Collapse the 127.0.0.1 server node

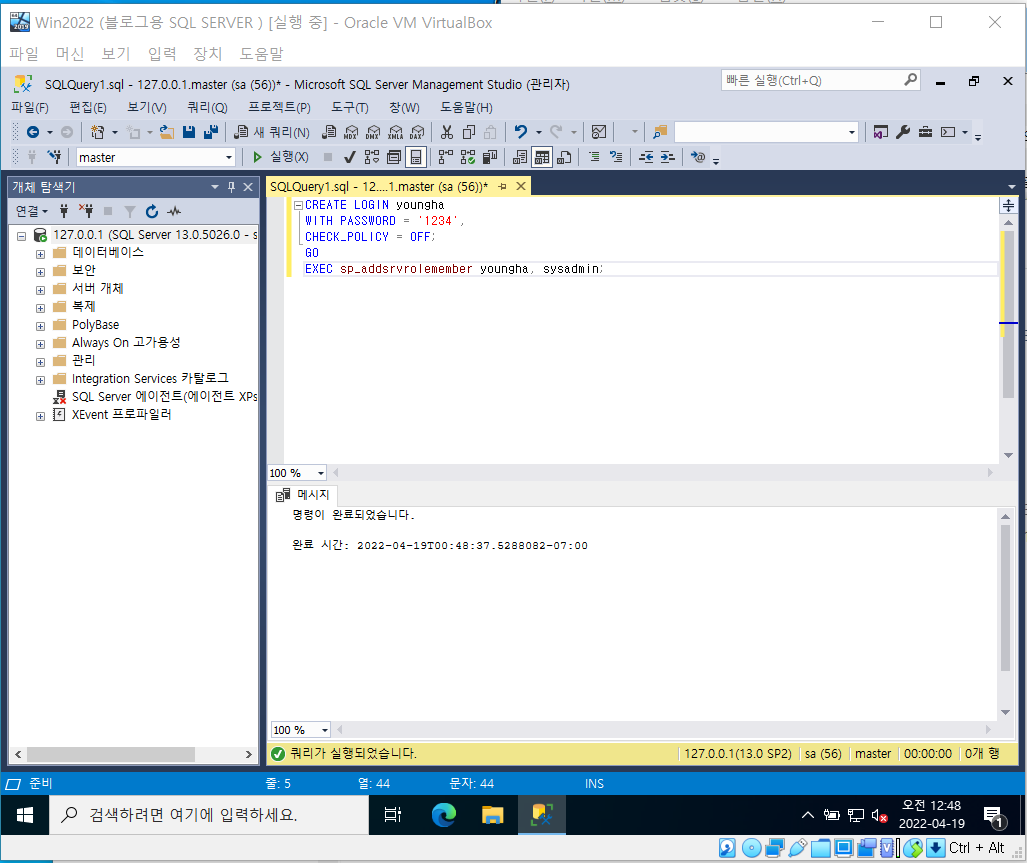21,236
